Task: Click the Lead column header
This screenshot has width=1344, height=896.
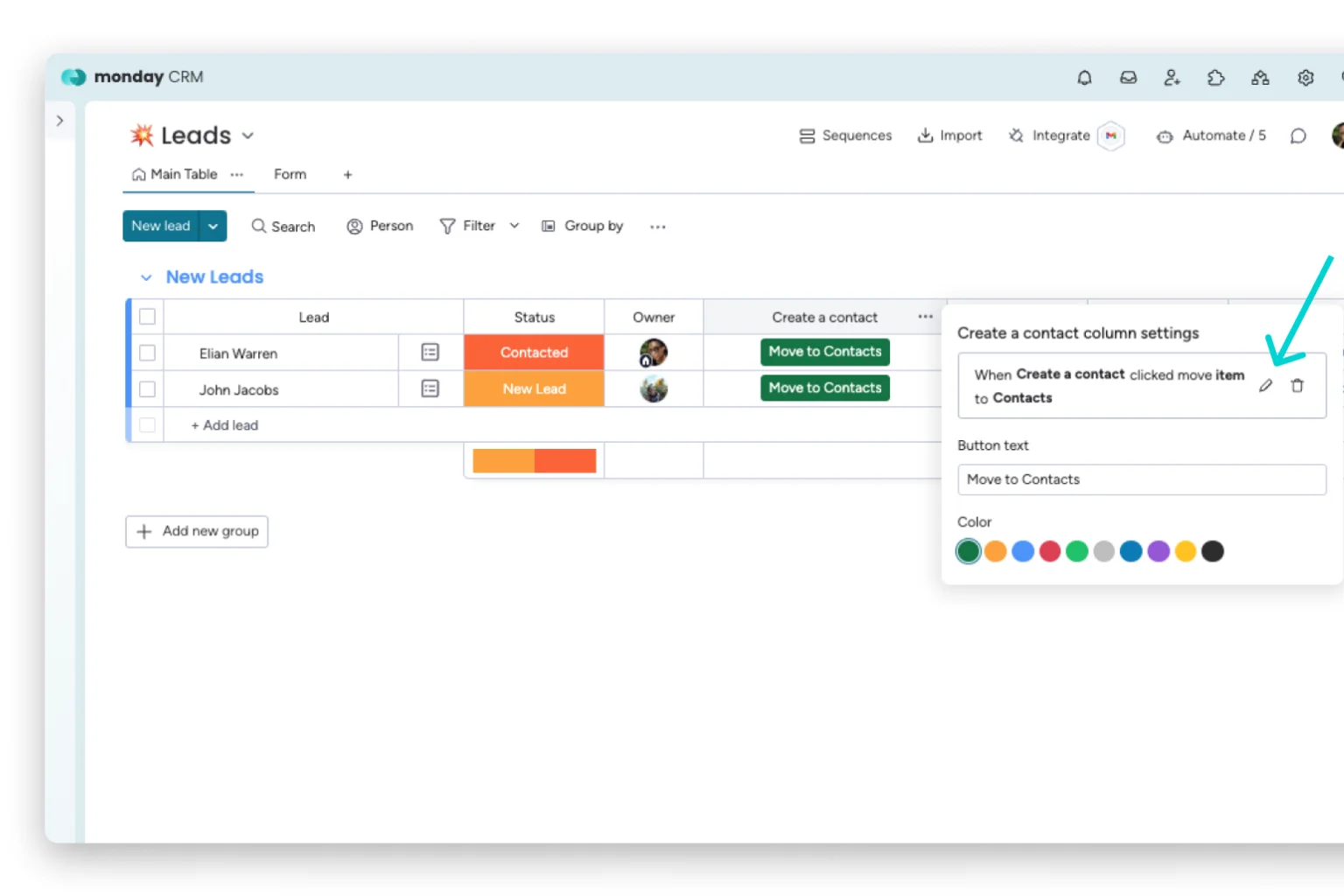Action: [x=314, y=318]
